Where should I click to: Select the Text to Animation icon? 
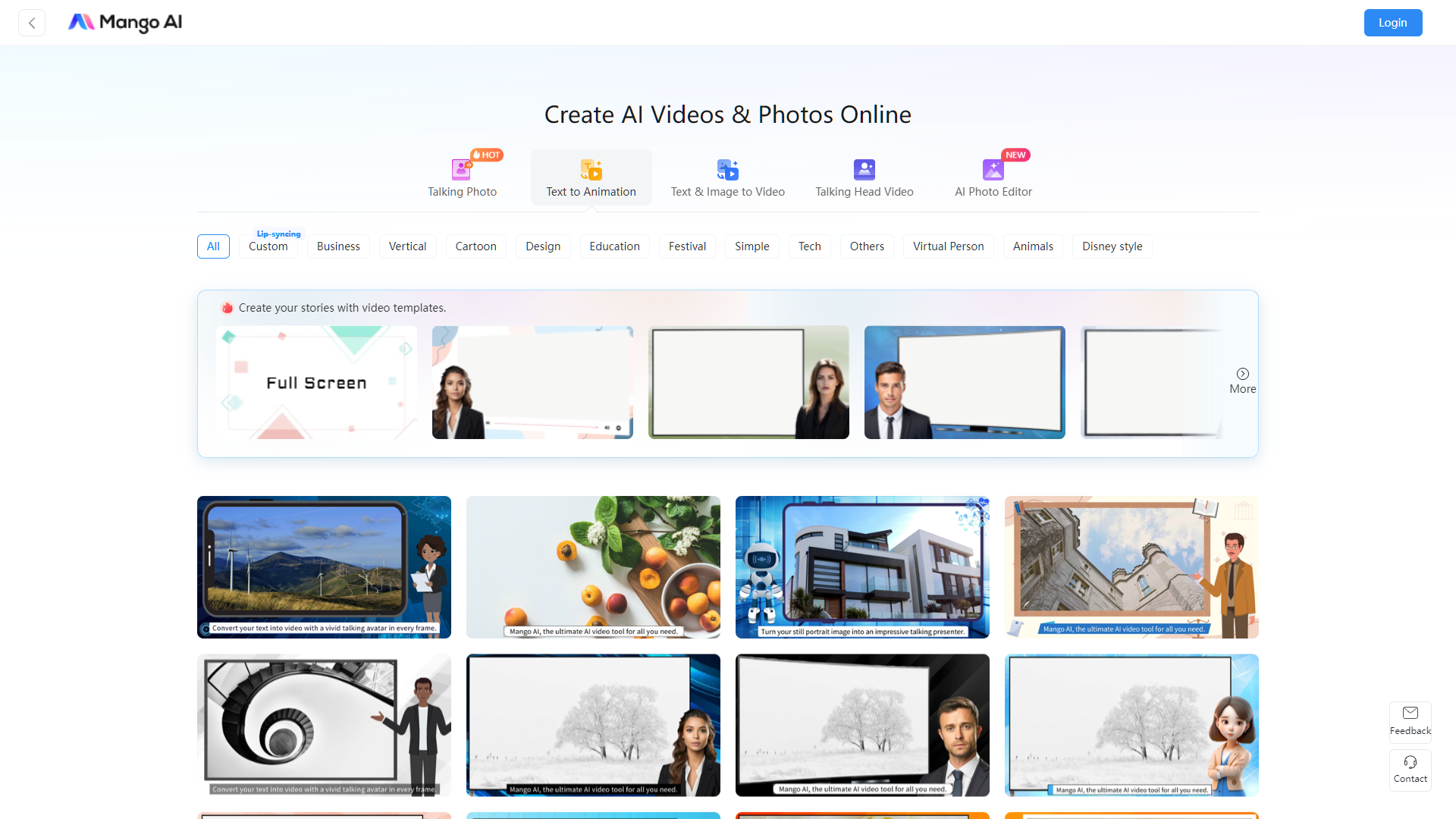[x=591, y=169]
